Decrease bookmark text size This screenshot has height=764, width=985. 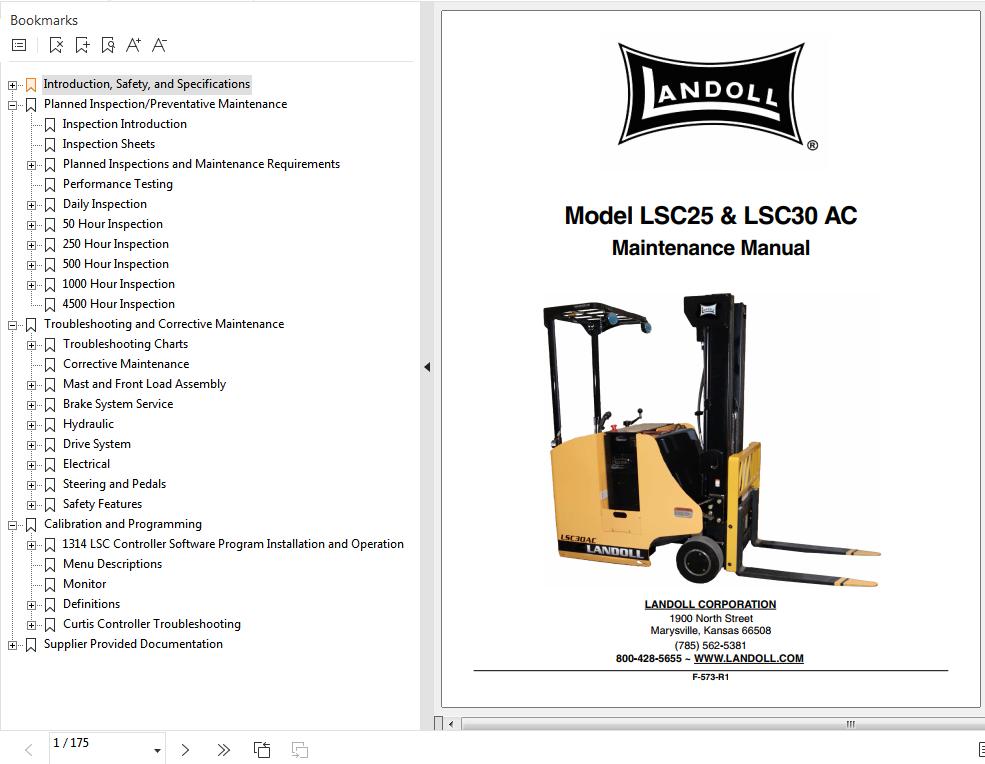160,45
